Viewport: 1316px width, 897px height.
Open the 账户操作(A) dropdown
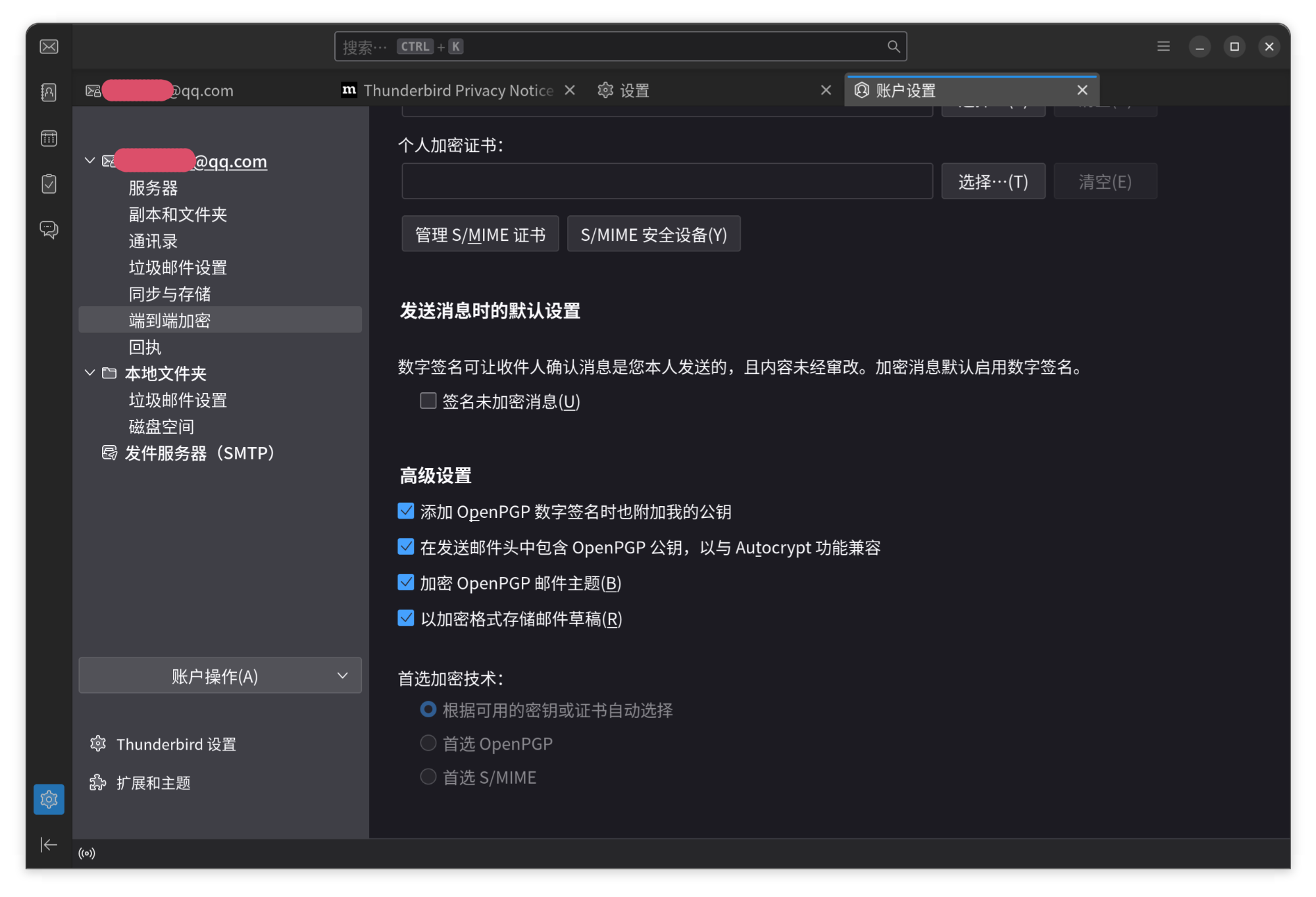(x=219, y=675)
